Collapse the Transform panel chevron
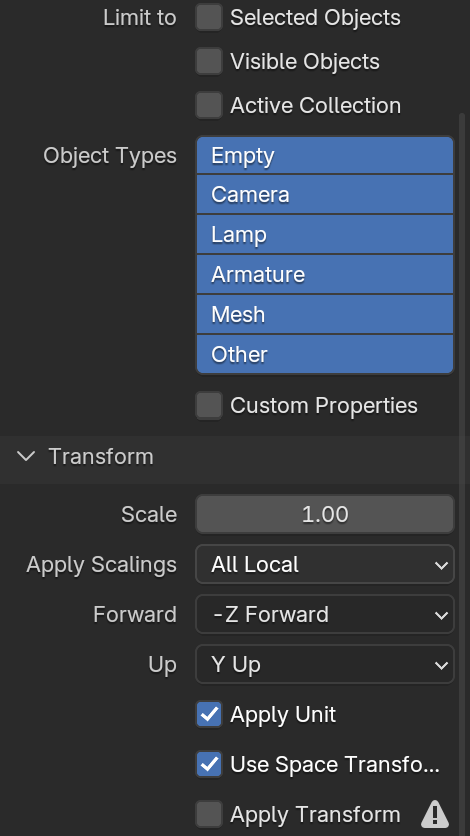Image resolution: width=470 pixels, height=836 pixels. tap(26, 456)
